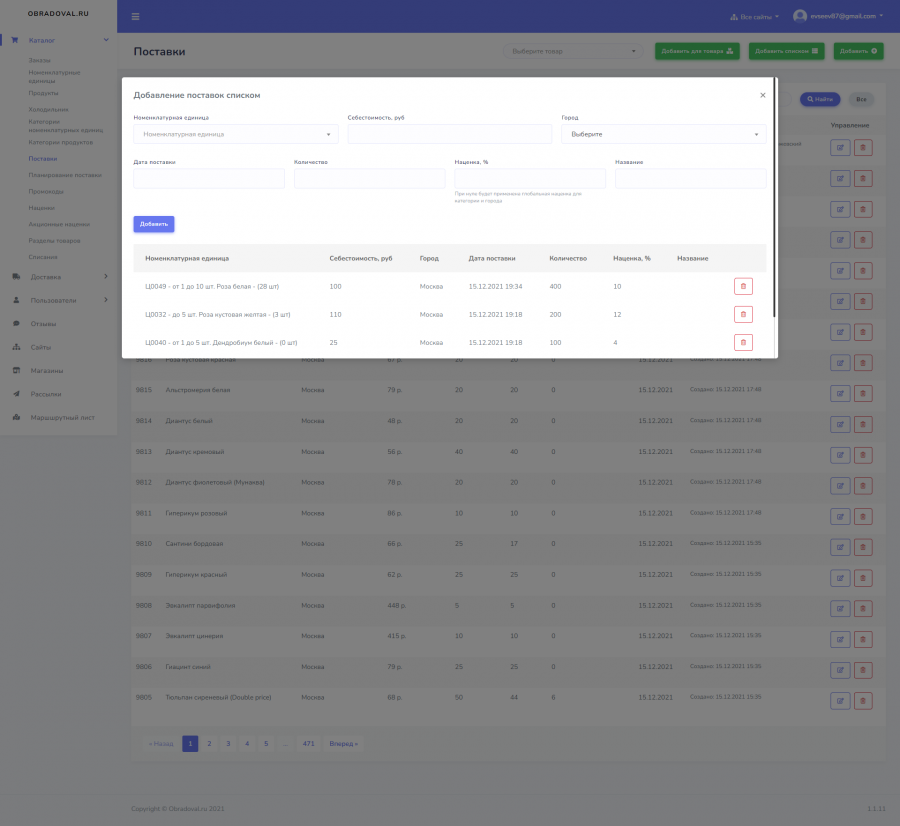The width and height of the screenshot is (900, 826).
Task: Expand the Доставка sidebar section
Action: click(x=60, y=277)
